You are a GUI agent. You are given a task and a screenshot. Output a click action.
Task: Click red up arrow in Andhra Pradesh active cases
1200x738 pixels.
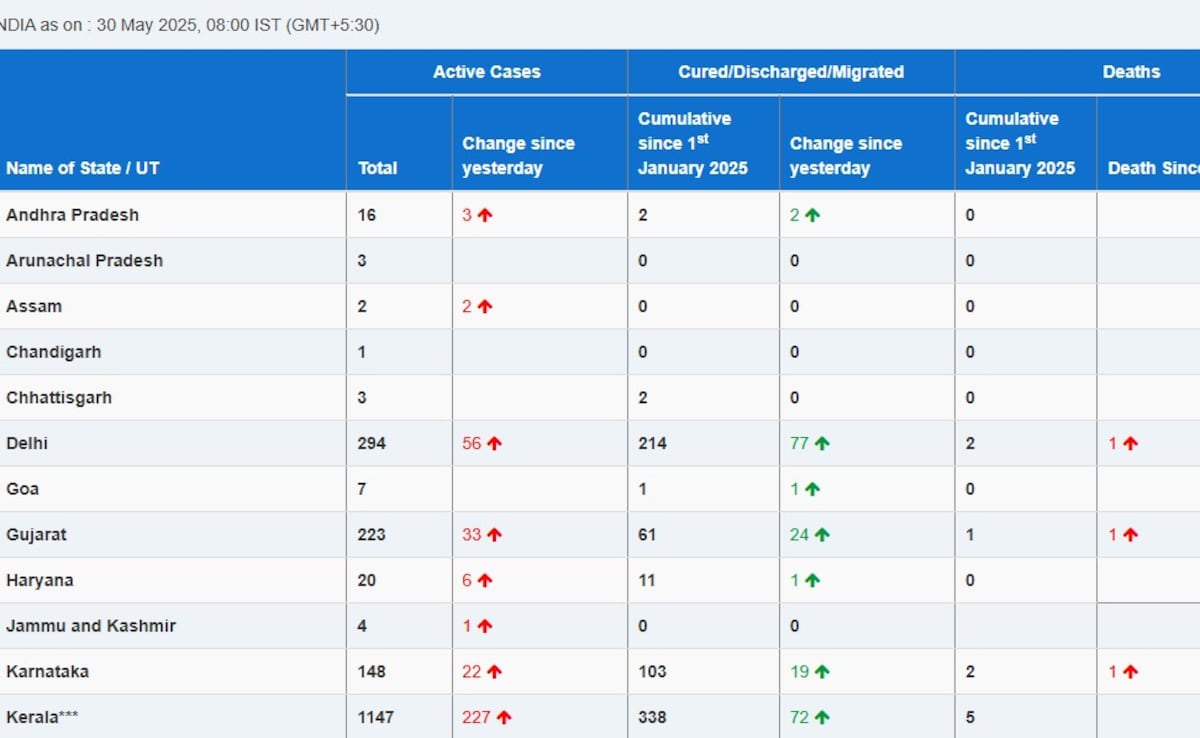pos(485,215)
